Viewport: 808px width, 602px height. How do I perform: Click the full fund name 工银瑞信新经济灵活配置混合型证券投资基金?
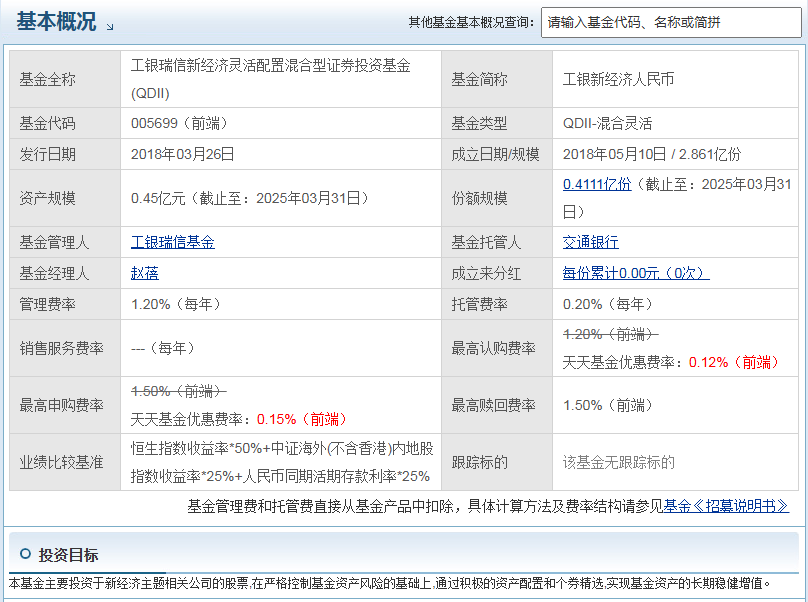(271, 66)
